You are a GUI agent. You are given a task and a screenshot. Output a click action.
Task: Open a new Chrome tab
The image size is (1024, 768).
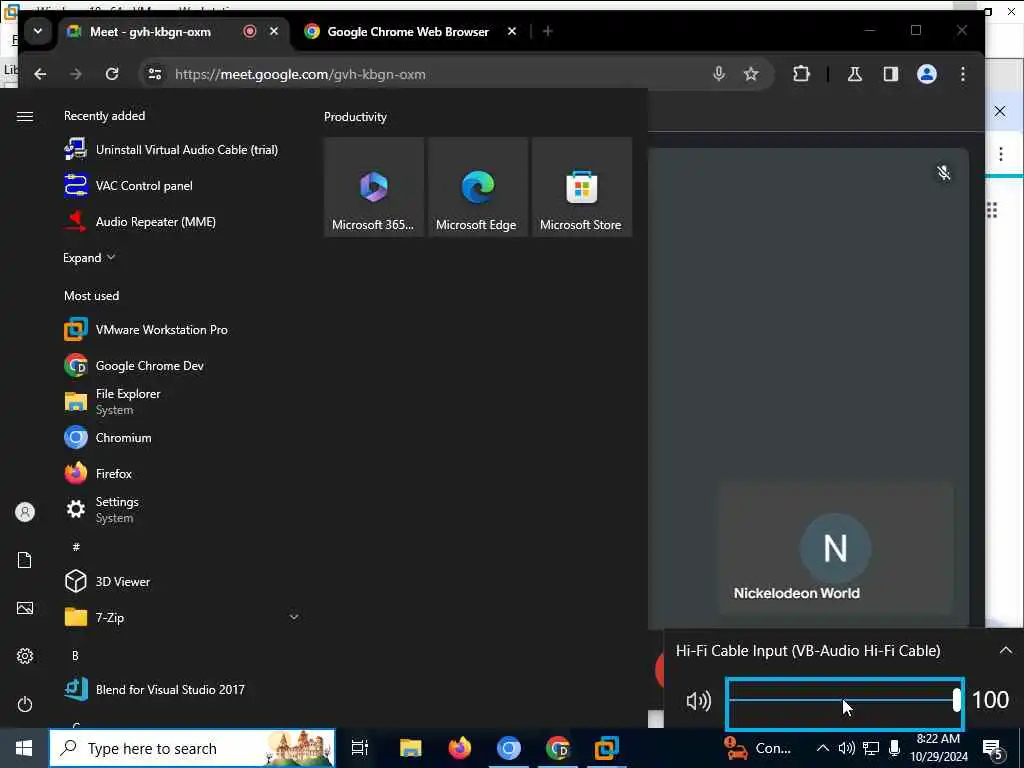548,31
